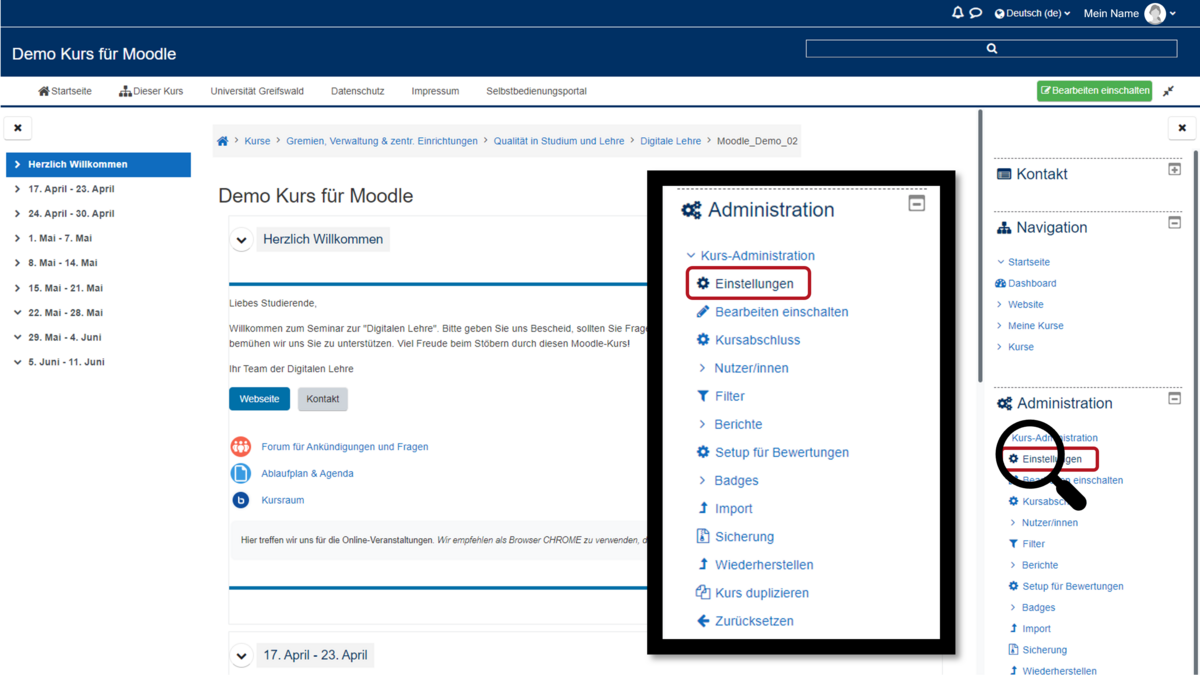This screenshot has width=1200, height=675.
Task: Click the user avatar picture
Action: (x=1155, y=13)
